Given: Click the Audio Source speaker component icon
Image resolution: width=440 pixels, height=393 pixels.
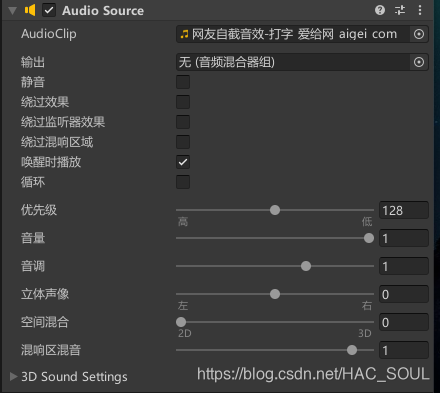Looking at the screenshot, I should pyautogui.click(x=30, y=10).
